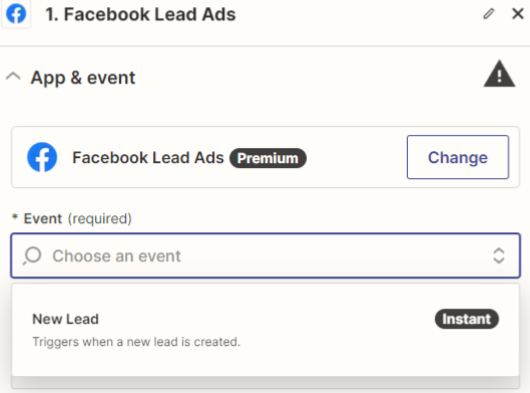Image resolution: width=530 pixels, height=393 pixels.
Task: Toggle event dropdown with up-down arrows
Action: 499,256
